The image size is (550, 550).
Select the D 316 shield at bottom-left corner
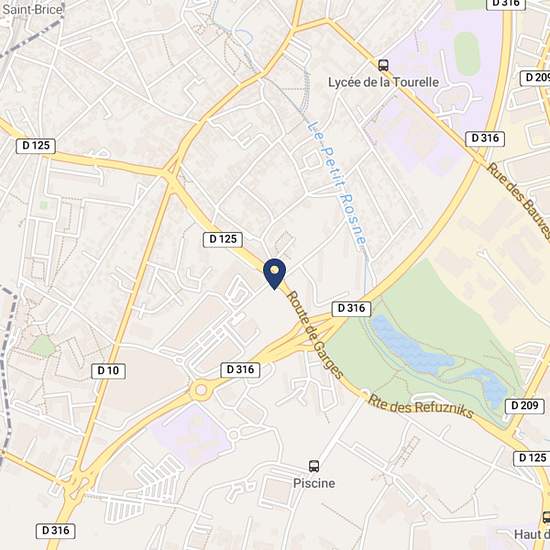(55, 531)
